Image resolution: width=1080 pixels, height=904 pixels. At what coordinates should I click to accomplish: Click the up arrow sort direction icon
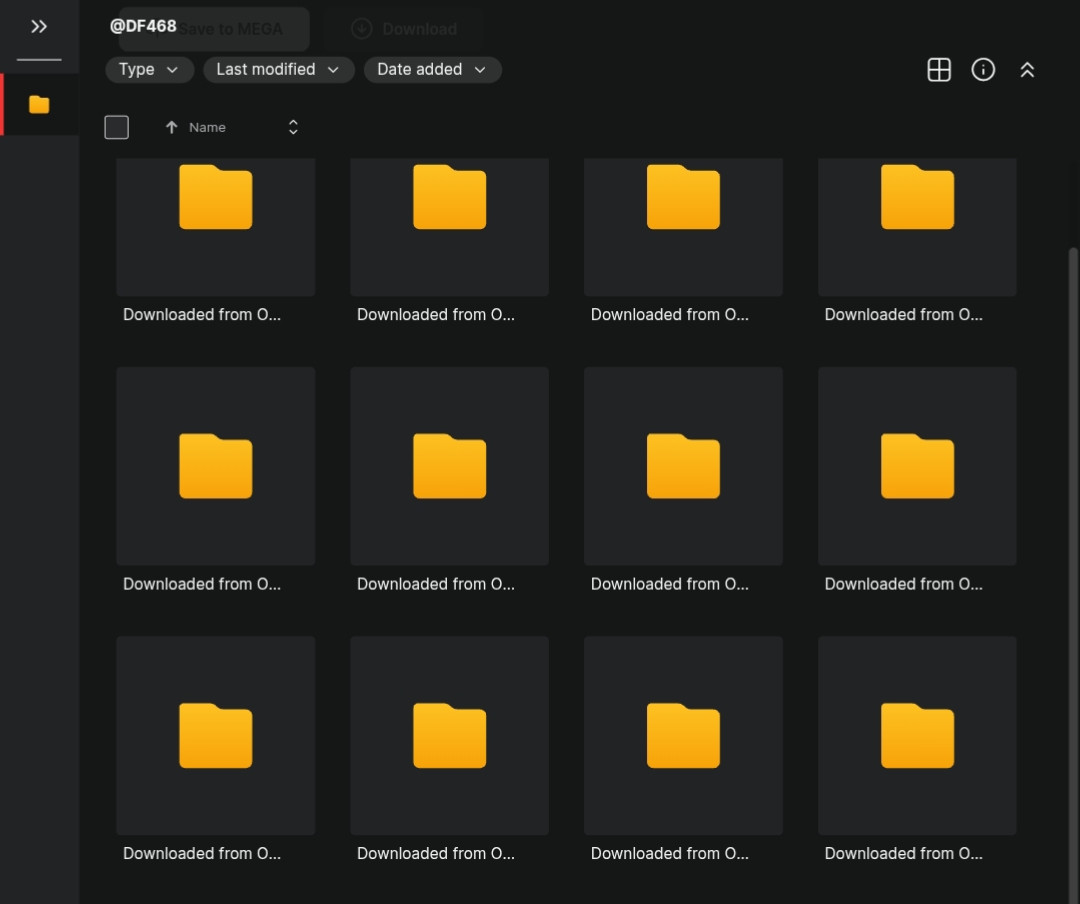(171, 127)
